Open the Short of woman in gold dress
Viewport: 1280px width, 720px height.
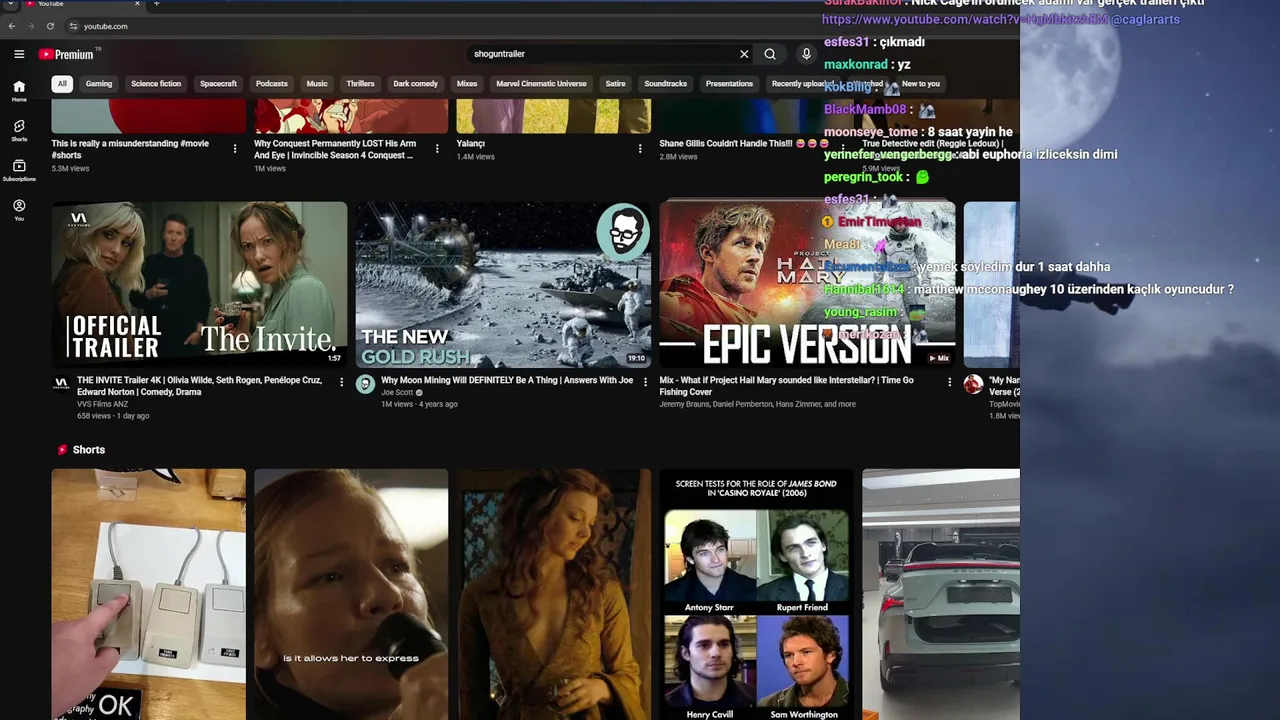pos(554,594)
